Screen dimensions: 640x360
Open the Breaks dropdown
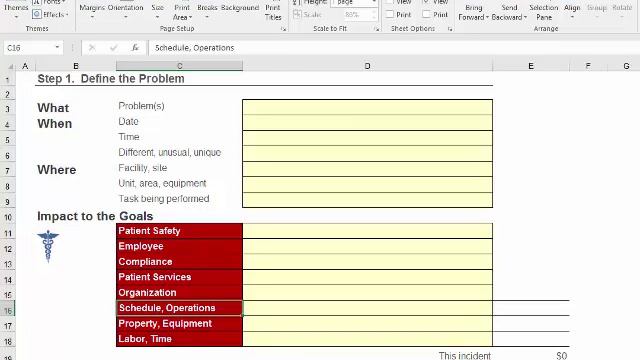(207, 11)
